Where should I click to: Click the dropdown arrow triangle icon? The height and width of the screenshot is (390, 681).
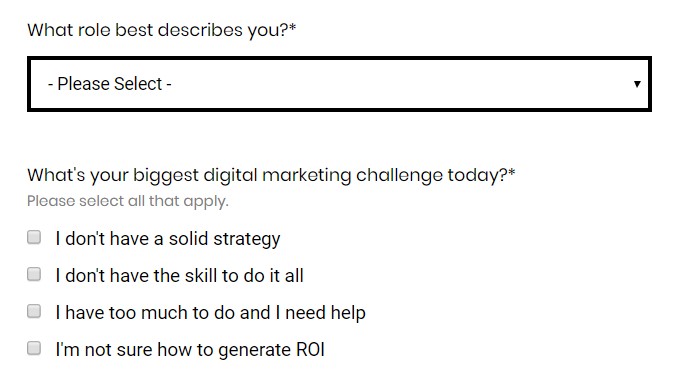[637, 84]
